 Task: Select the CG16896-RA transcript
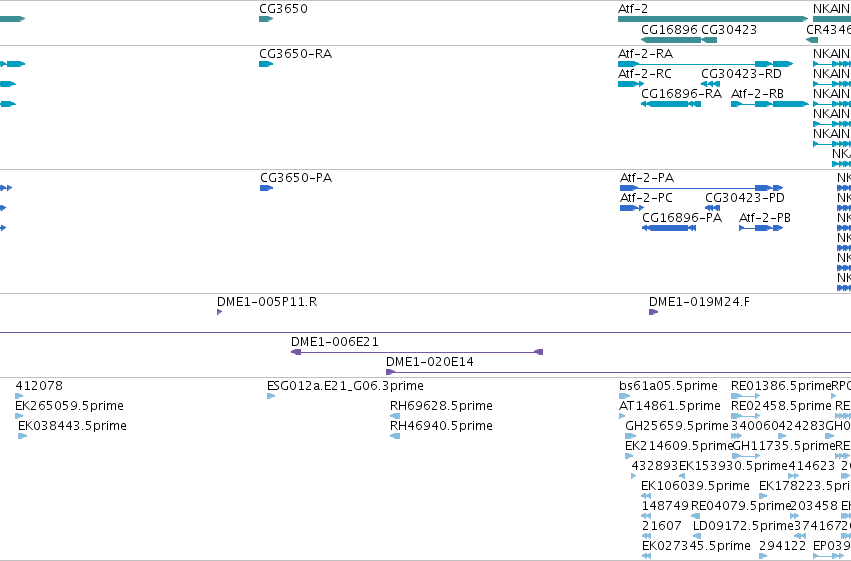click(671, 104)
